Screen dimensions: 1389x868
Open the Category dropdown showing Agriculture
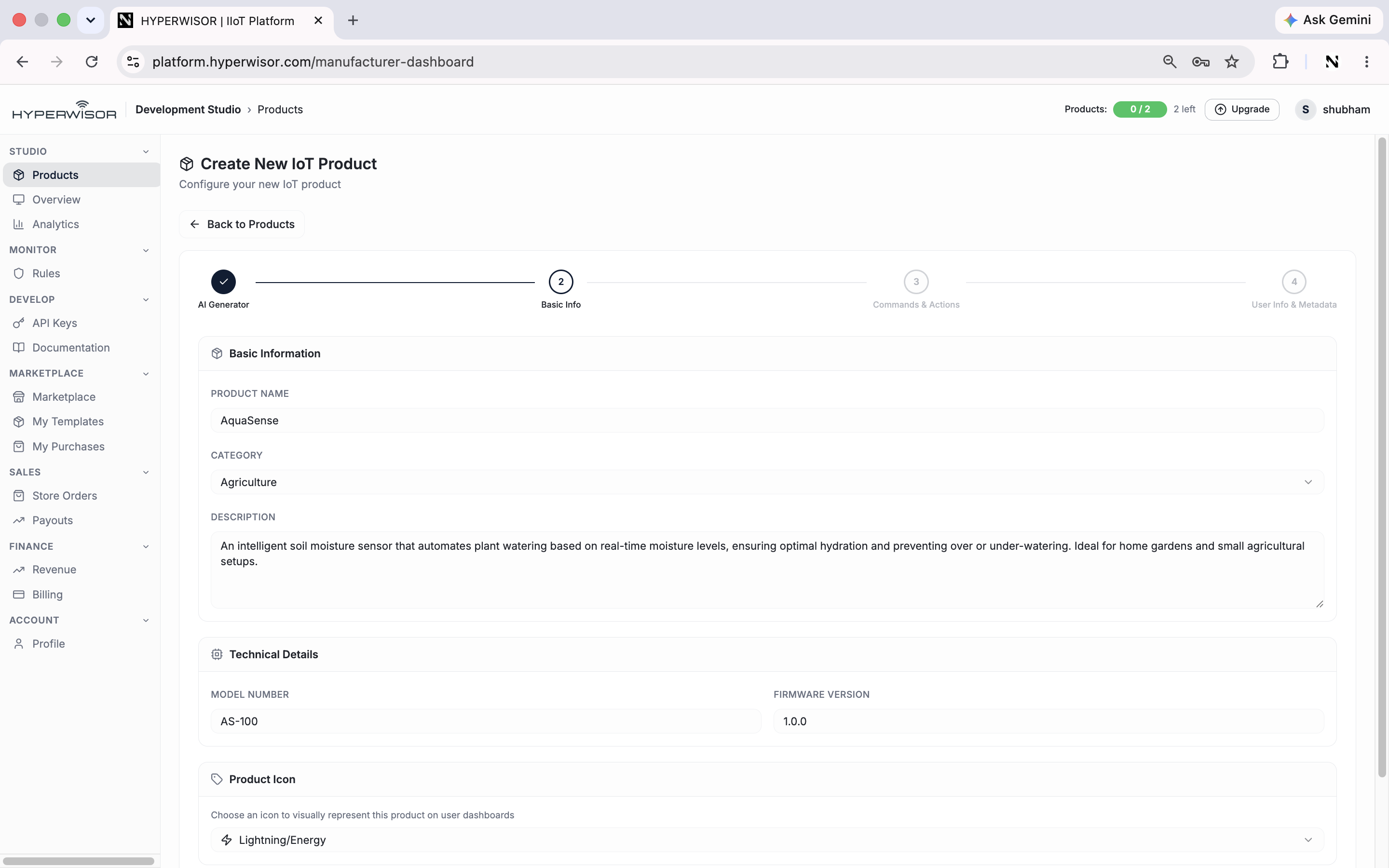767,482
